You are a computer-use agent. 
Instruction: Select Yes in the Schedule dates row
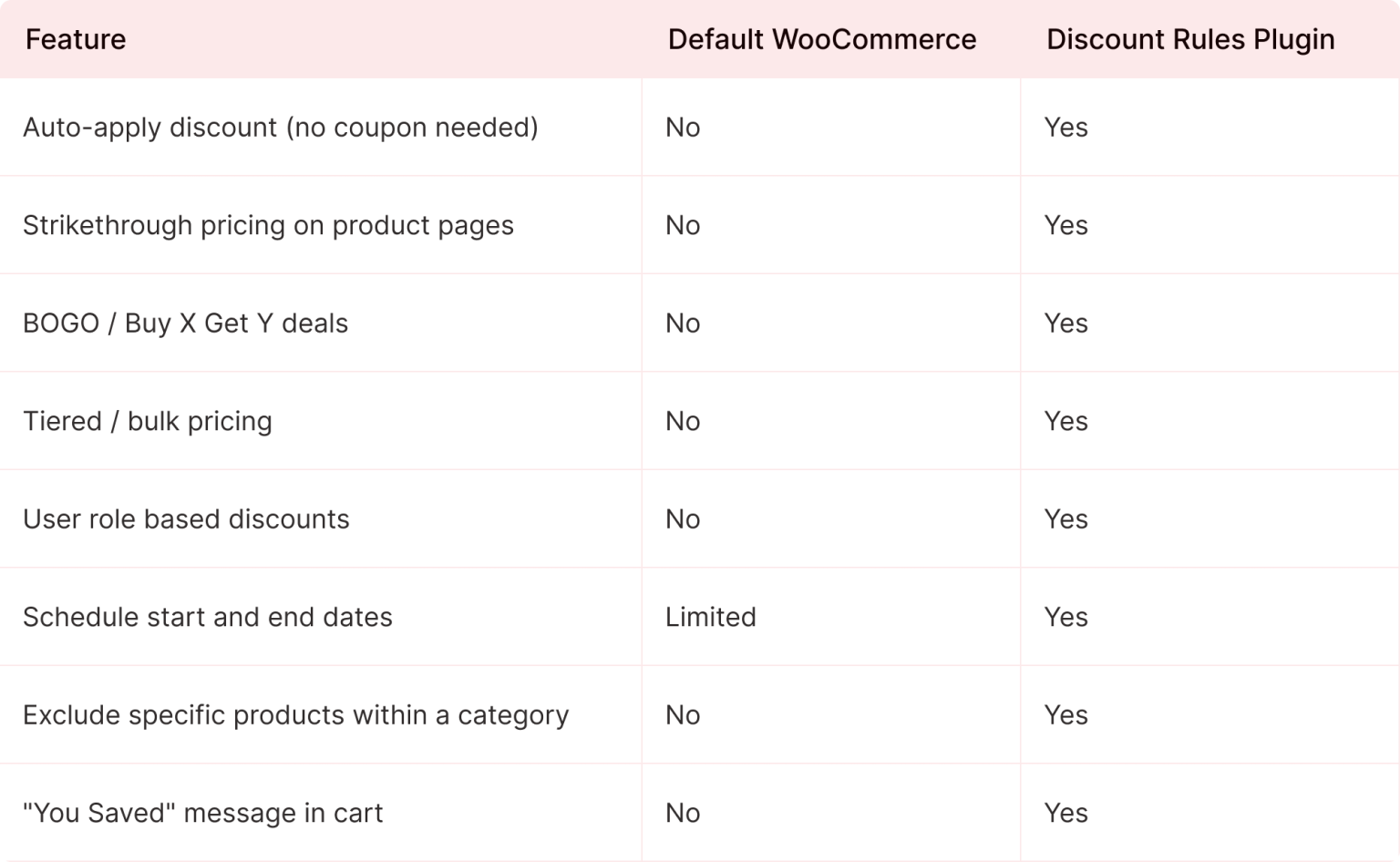coord(1065,617)
